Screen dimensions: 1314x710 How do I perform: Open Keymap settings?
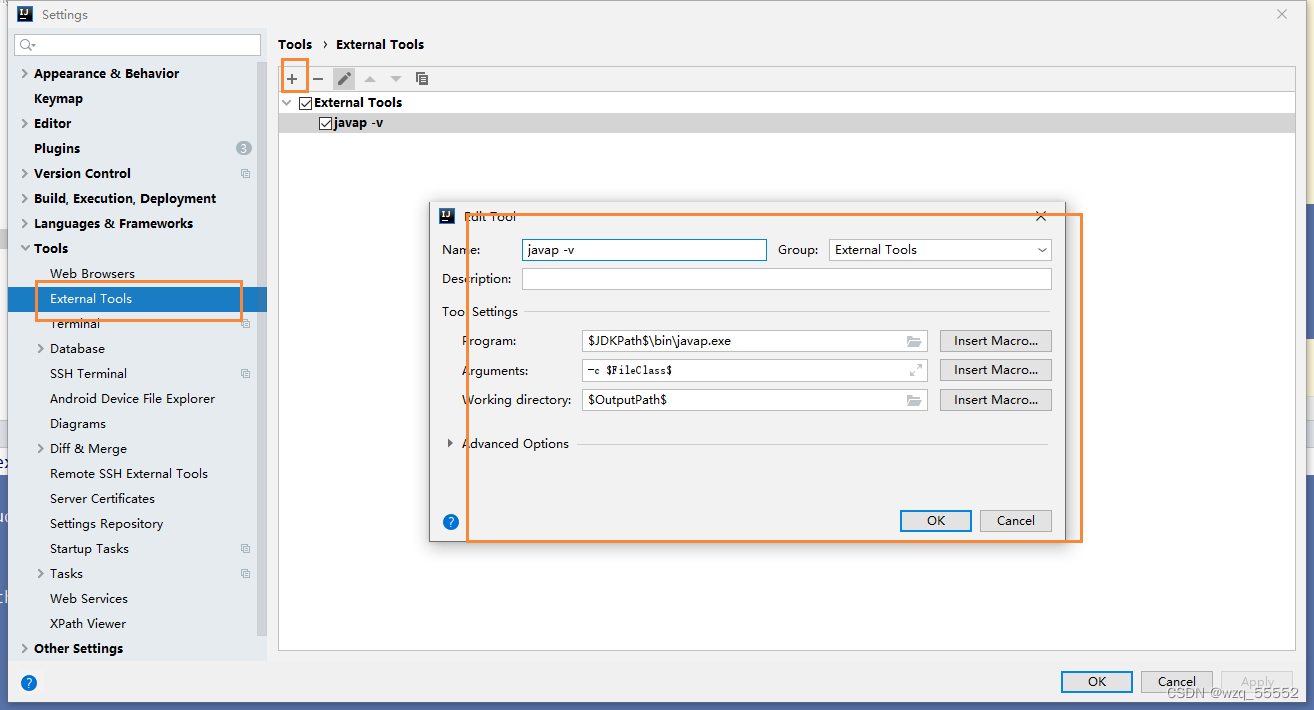pos(58,99)
